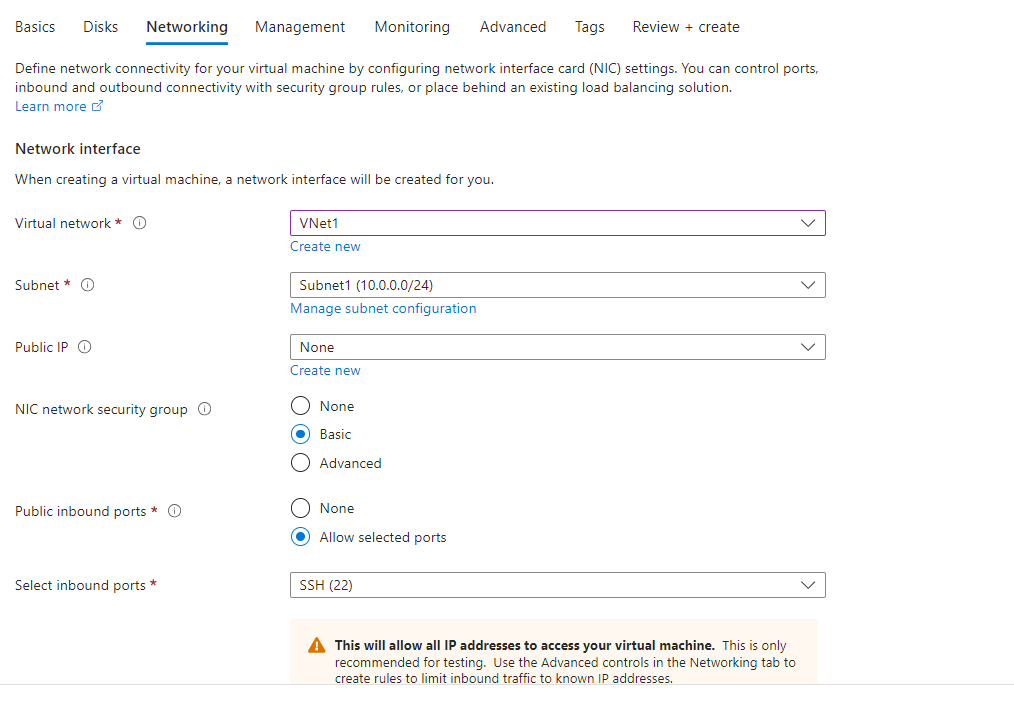The height and width of the screenshot is (703, 1014).
Task: Select None for public inbound ports
Action: pyautogui.click(x=301, y=508)
